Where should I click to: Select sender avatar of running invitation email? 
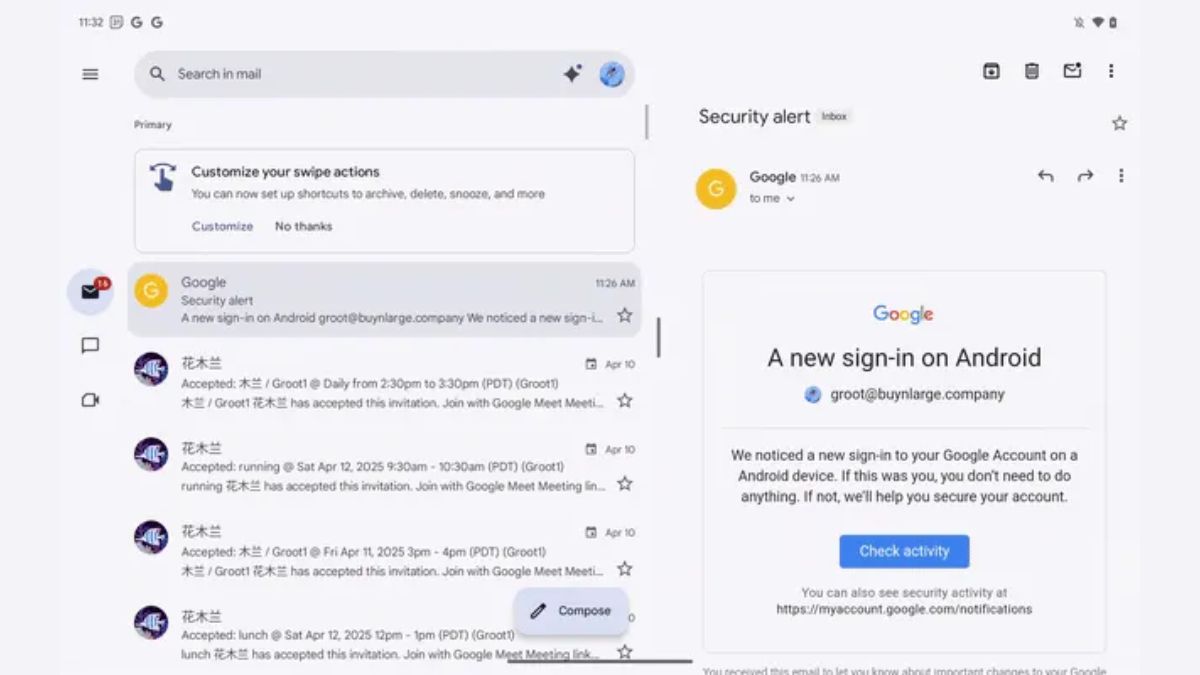151,454
